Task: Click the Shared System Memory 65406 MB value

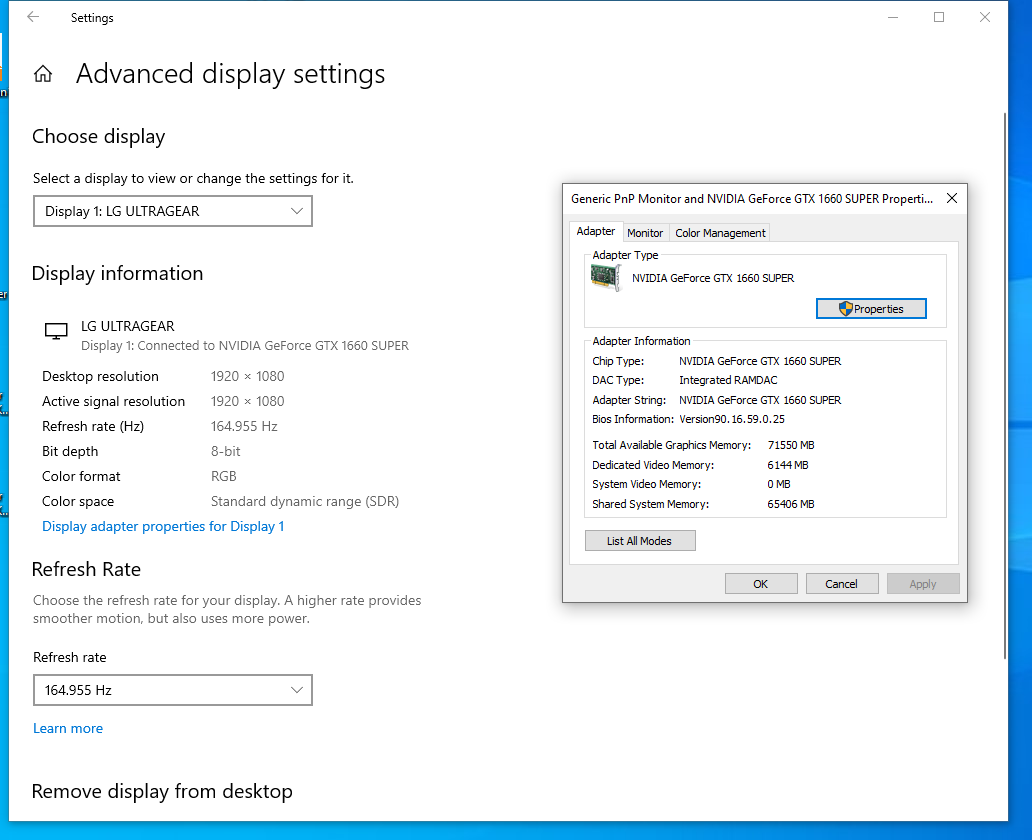Action: (790, 504)
